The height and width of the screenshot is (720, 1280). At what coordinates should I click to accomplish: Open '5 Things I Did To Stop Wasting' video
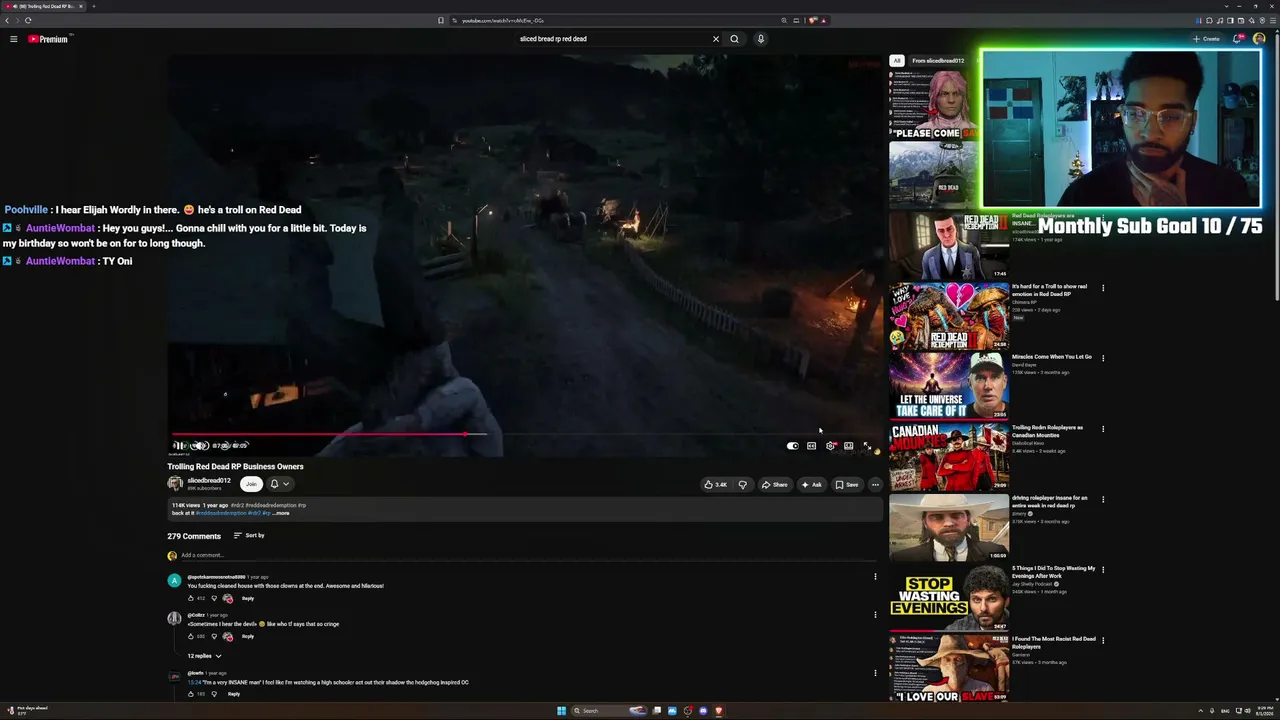point(1053,572)
